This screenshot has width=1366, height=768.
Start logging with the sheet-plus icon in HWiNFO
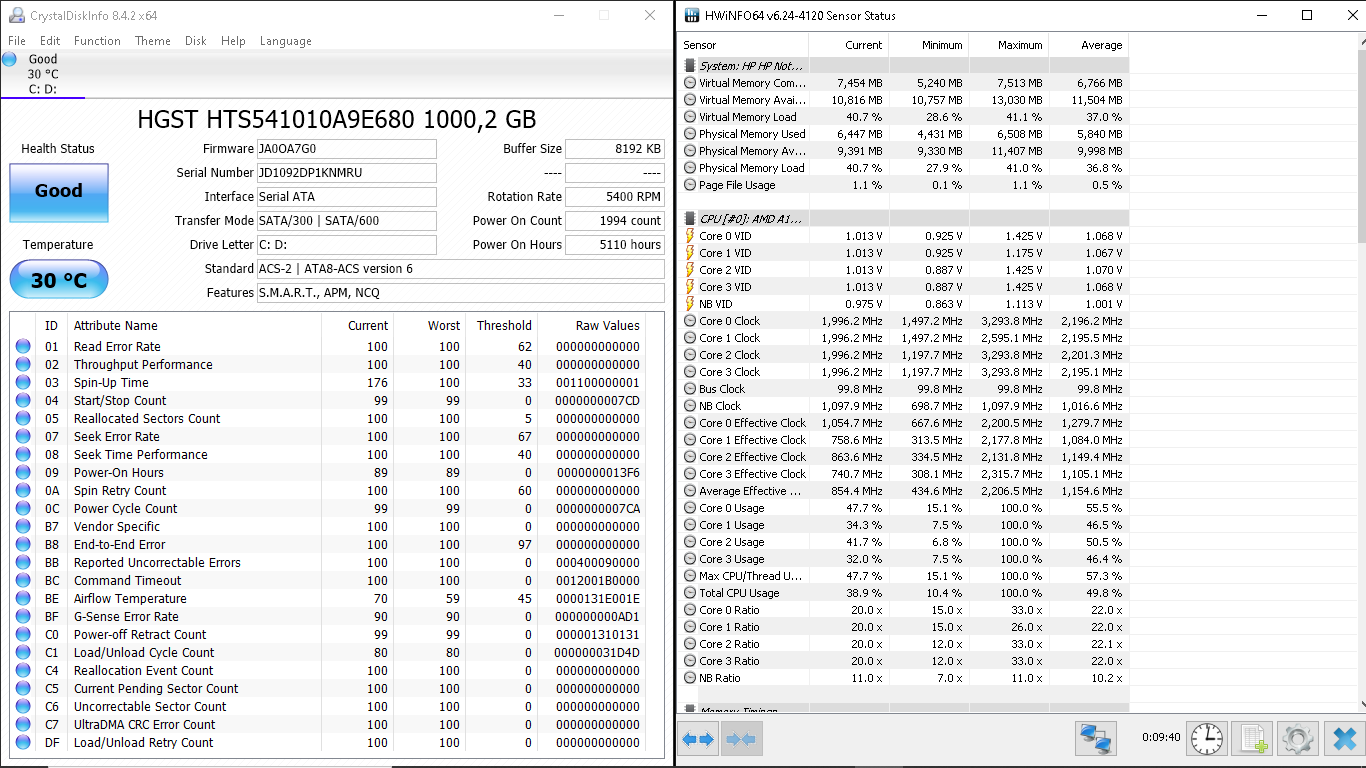pyautogui.click(x=1252, y=740)
